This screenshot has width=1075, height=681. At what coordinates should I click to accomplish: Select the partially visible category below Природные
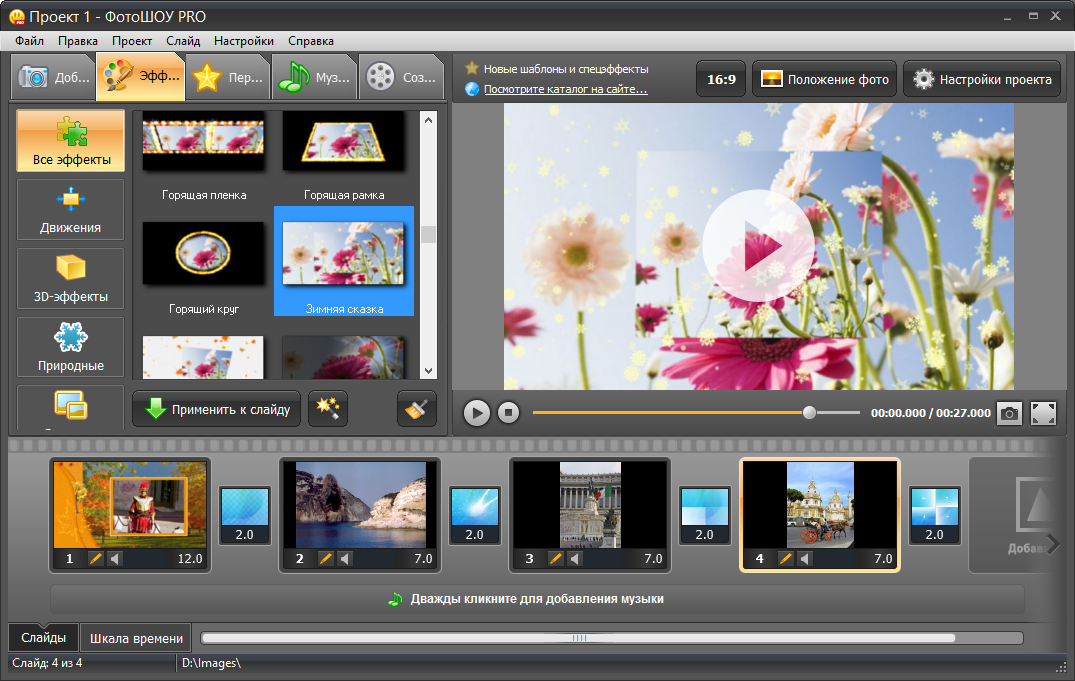[71, 407]
